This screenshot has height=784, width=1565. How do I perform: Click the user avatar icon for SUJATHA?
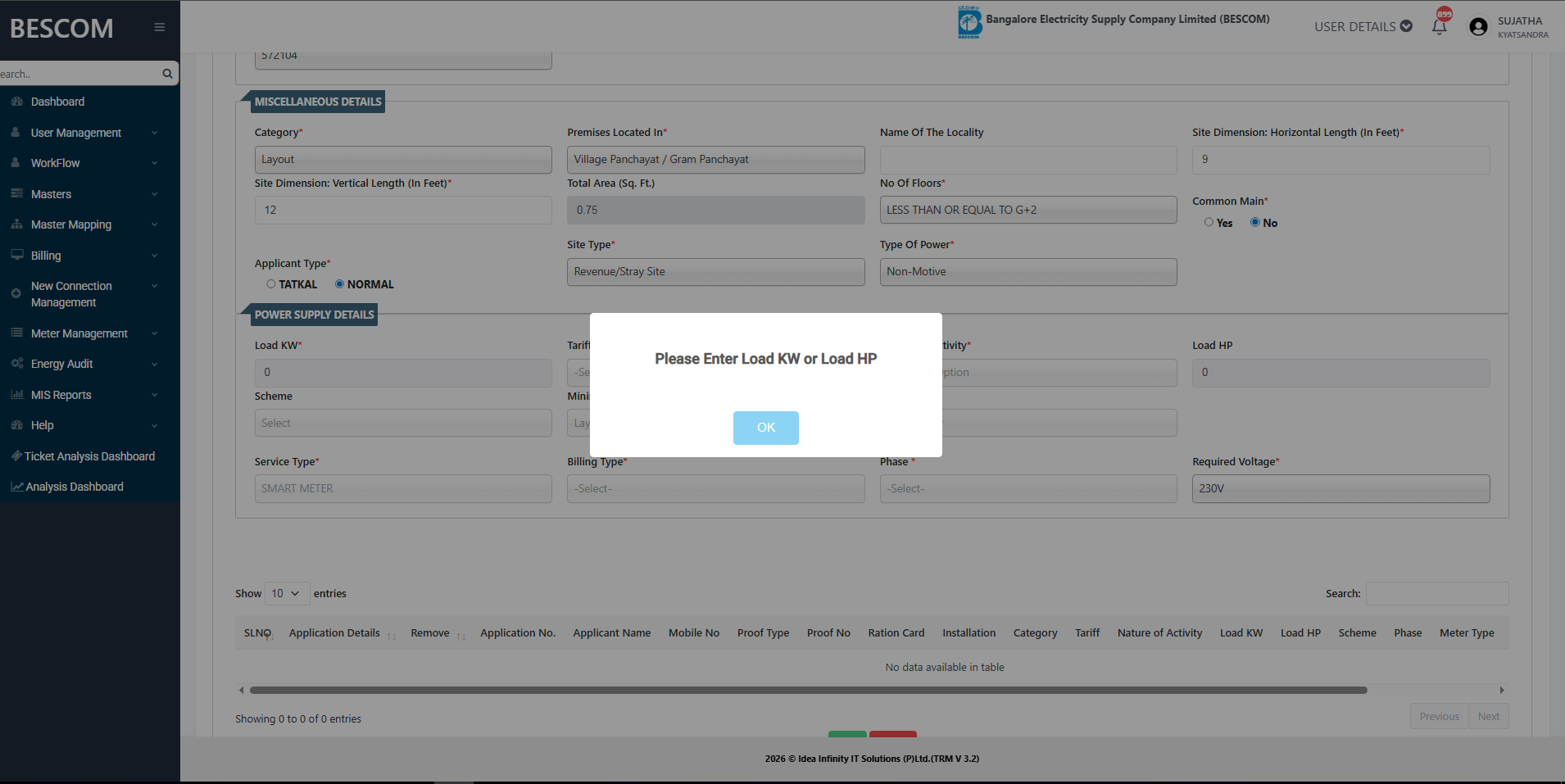pyautogui.click(x=1478, y=27)
